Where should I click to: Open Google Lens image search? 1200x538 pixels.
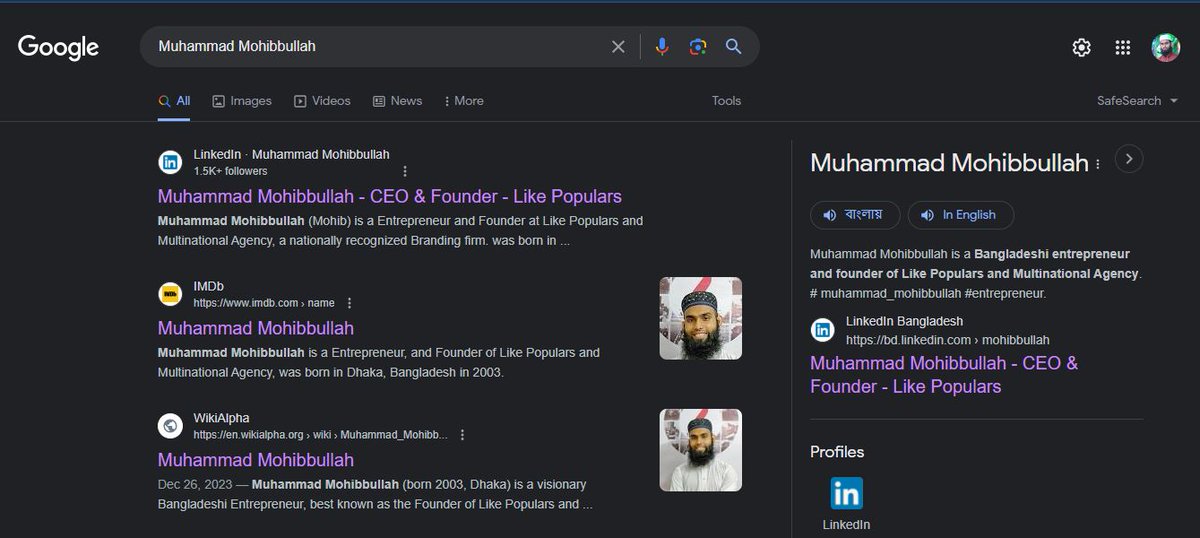697,47
